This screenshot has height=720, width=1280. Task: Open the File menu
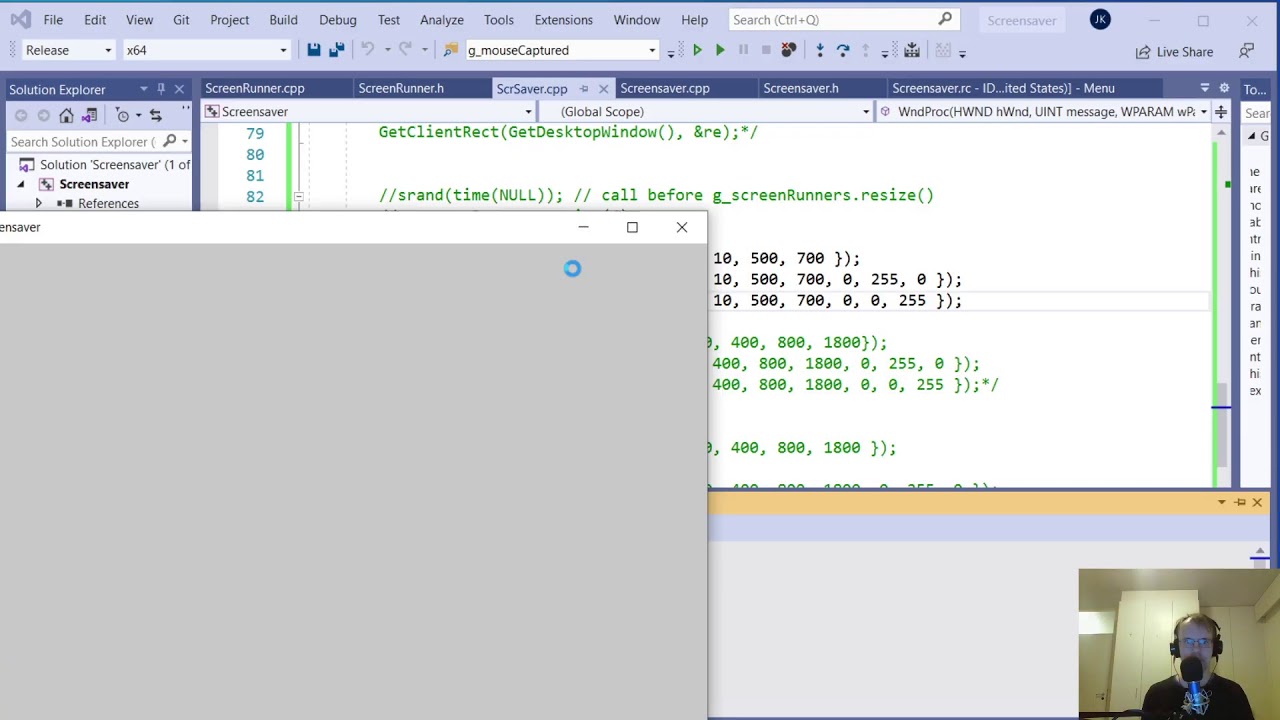[53, 20]
